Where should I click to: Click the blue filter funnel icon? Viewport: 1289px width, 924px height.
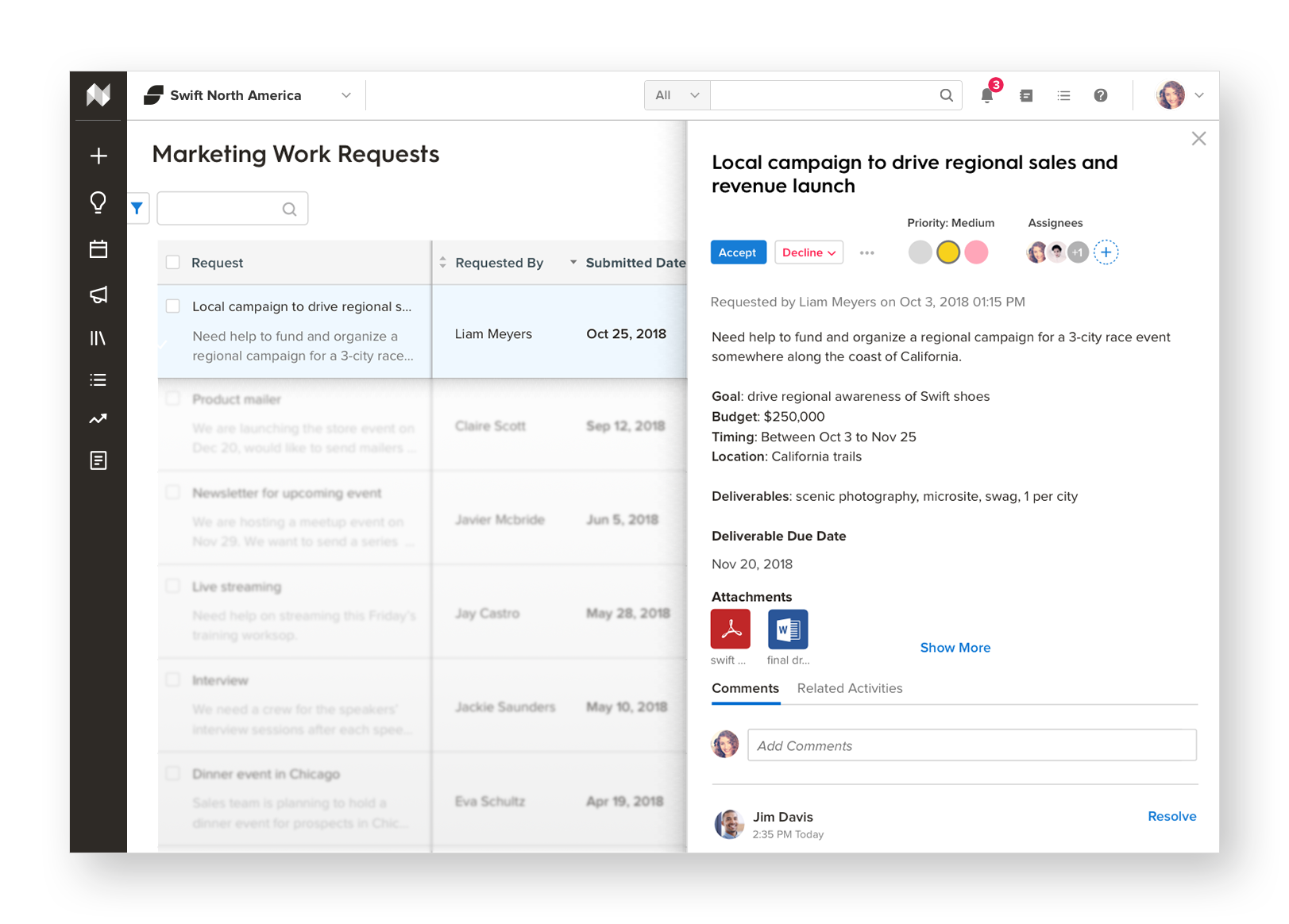click(x=137, y=209)
